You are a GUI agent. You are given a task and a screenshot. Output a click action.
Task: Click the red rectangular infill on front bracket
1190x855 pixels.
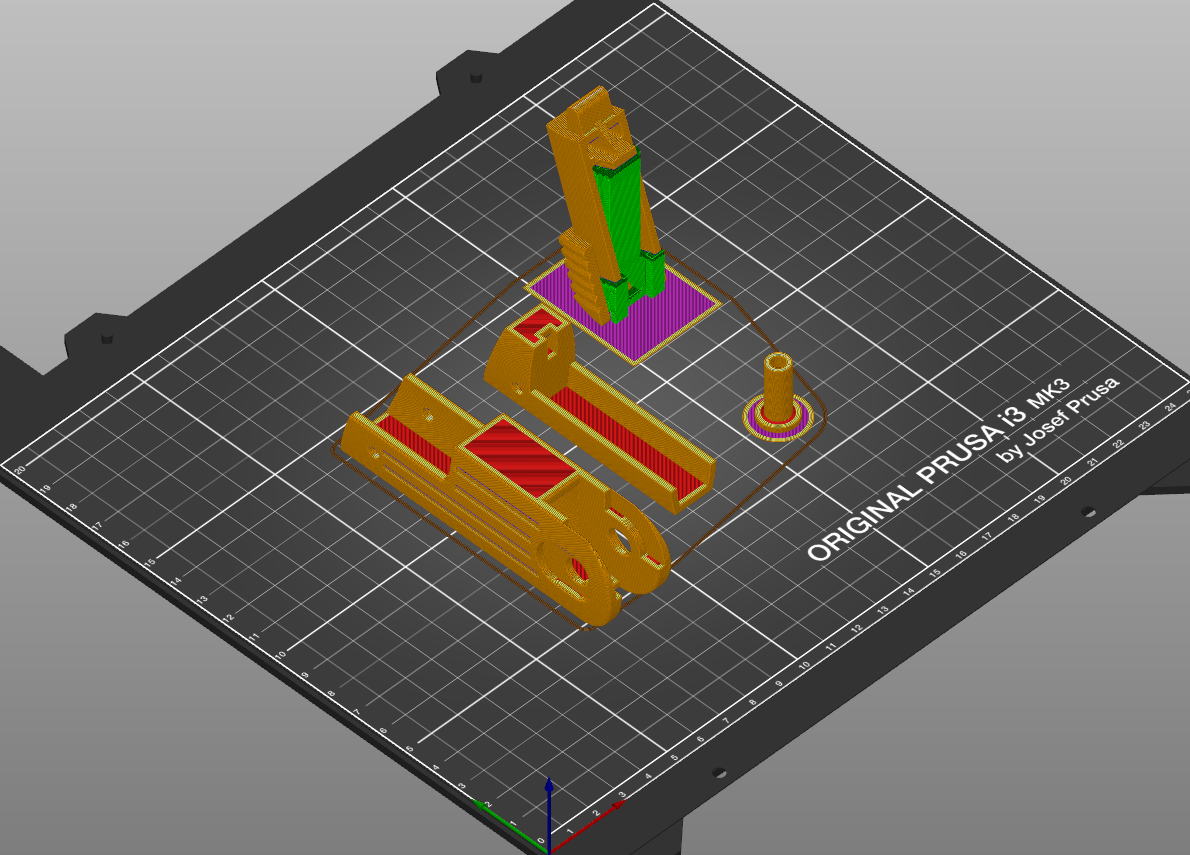point(518,457)
